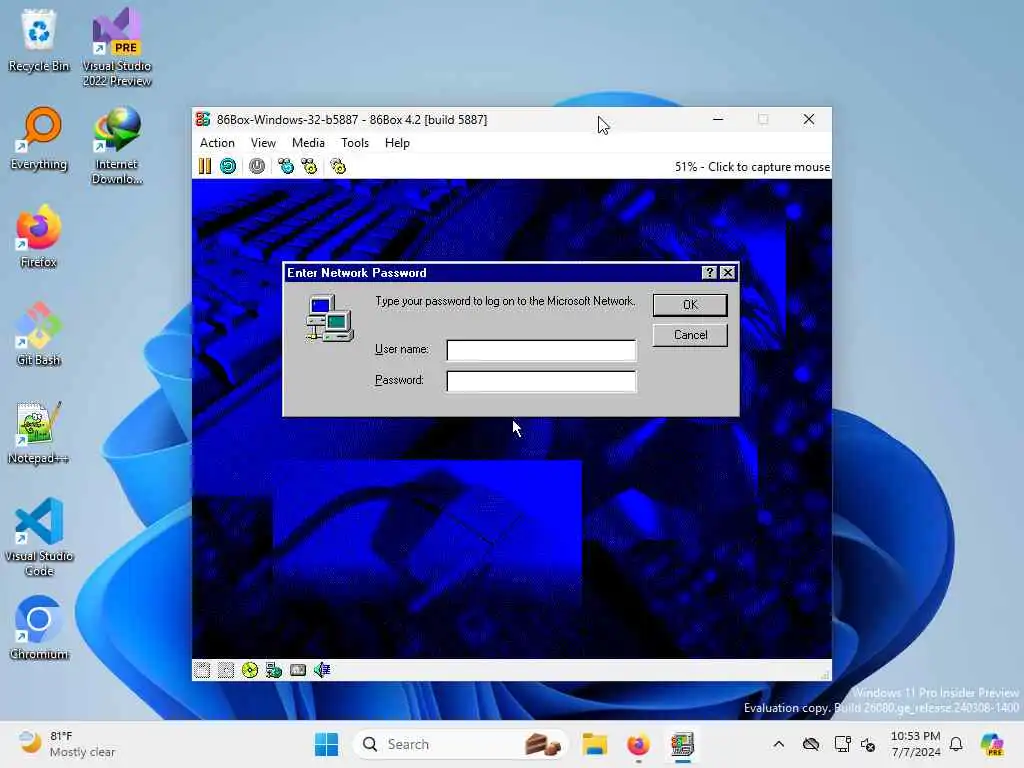Click the 86Box taskbar icon
The width and height of the screenshot is (1024, 768).
click(x=682, y=744)
